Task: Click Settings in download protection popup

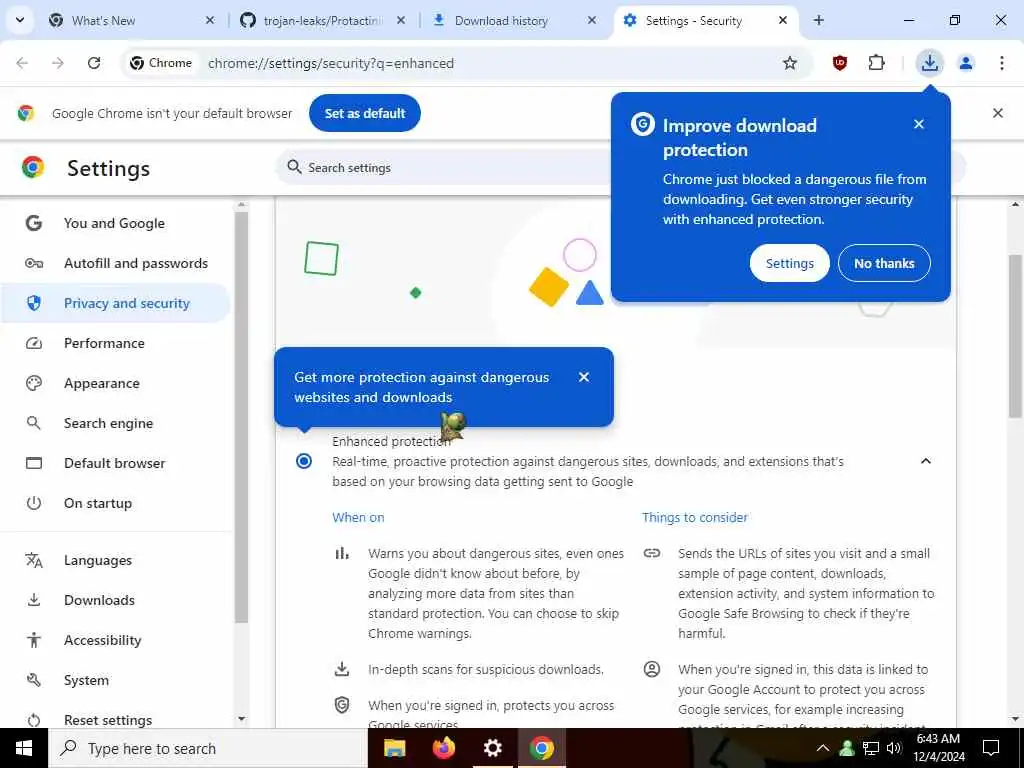Action: click(790, 263)
